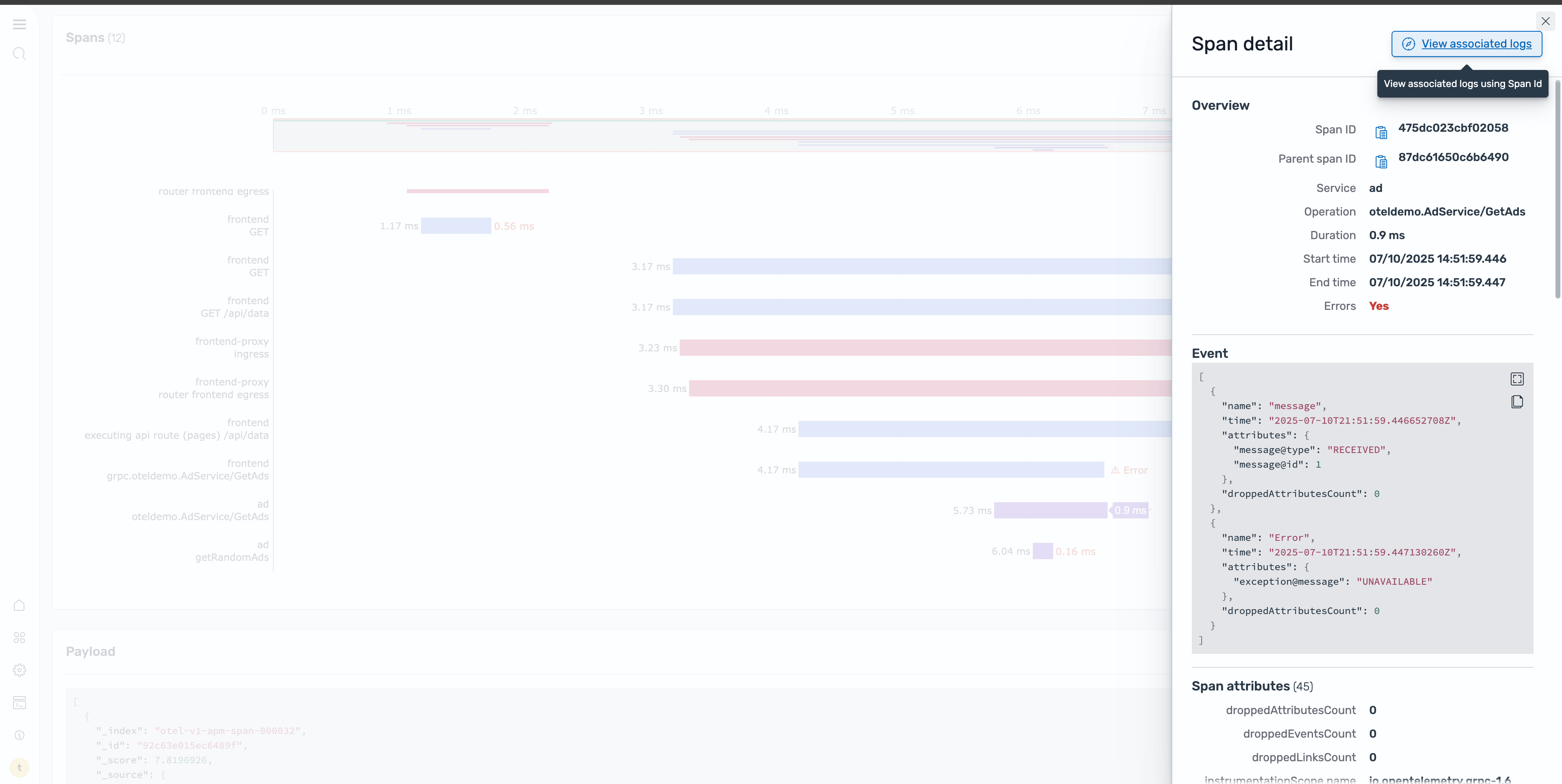Go to the home icon in the sidebar
The image size is (1562, 784).
[x=20, y=605]
